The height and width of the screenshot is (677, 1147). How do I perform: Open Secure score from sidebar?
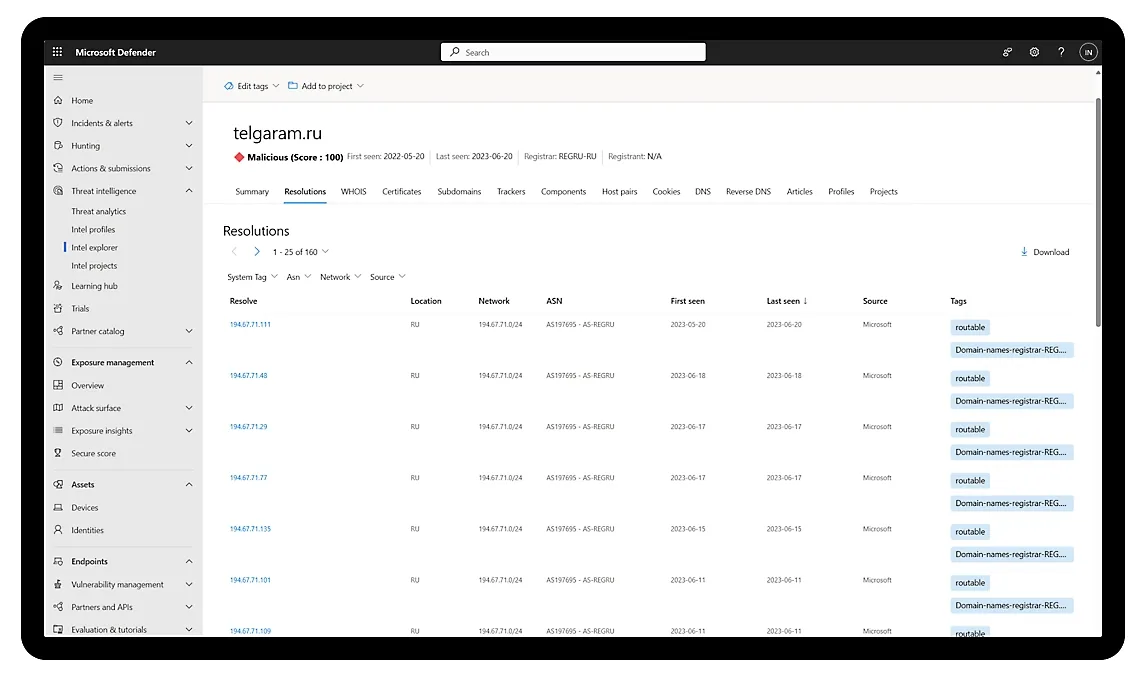click(x=93, y=453)
